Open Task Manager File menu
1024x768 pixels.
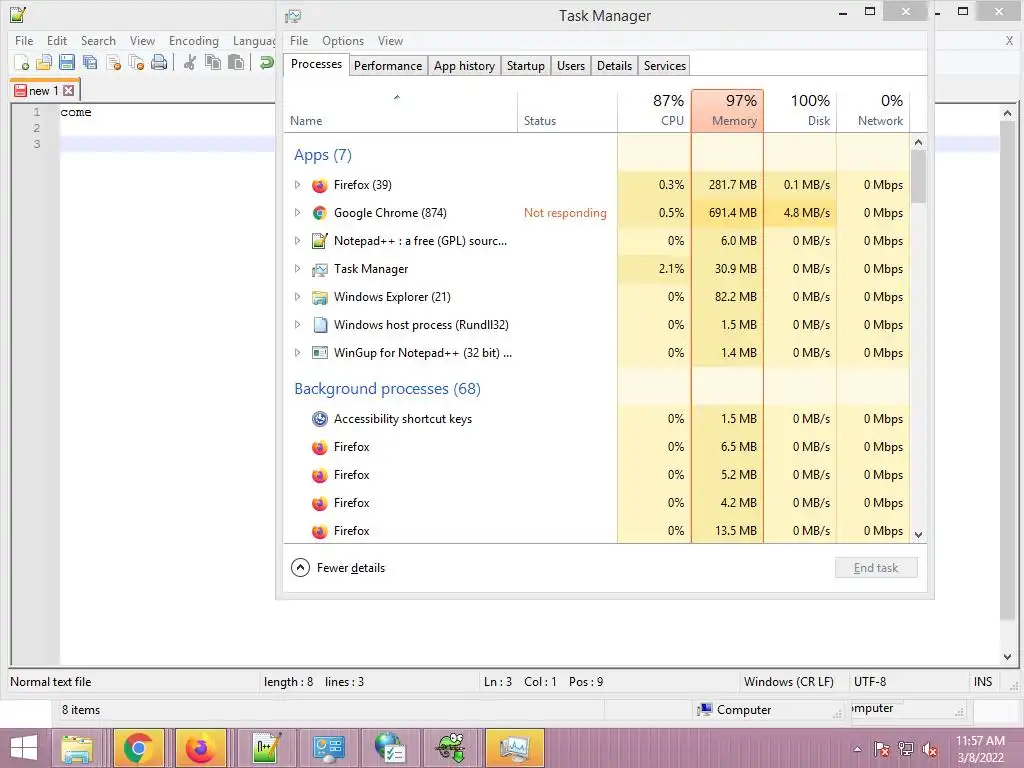[299, 41]
